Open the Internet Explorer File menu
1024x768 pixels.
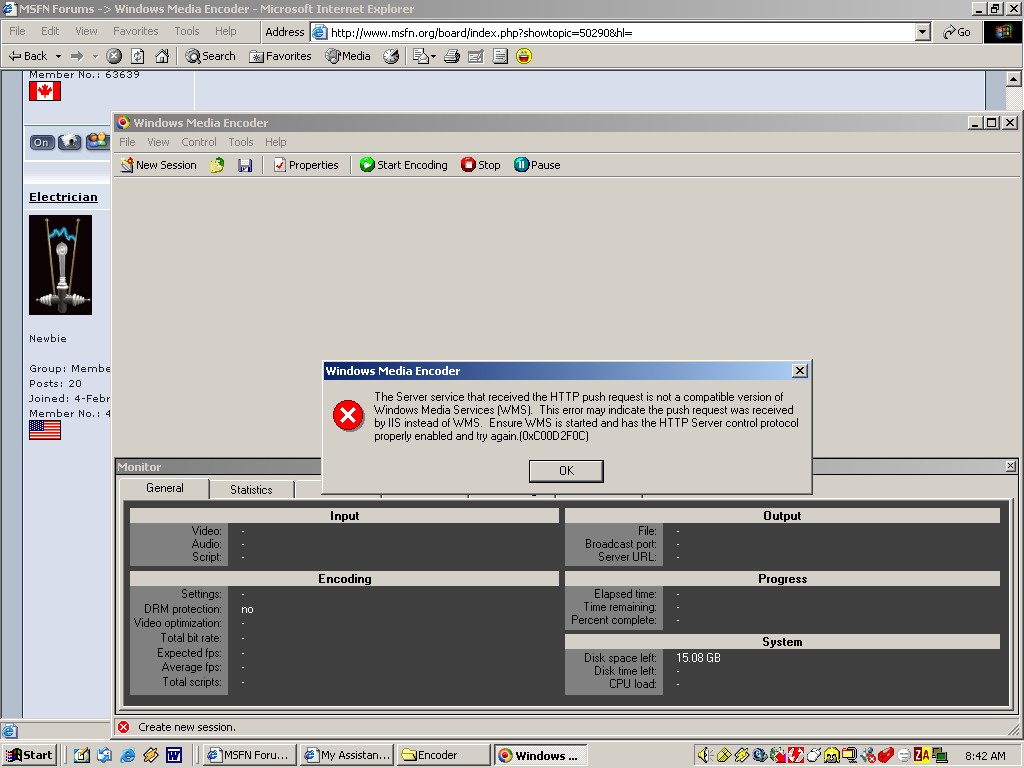[17, 31]
